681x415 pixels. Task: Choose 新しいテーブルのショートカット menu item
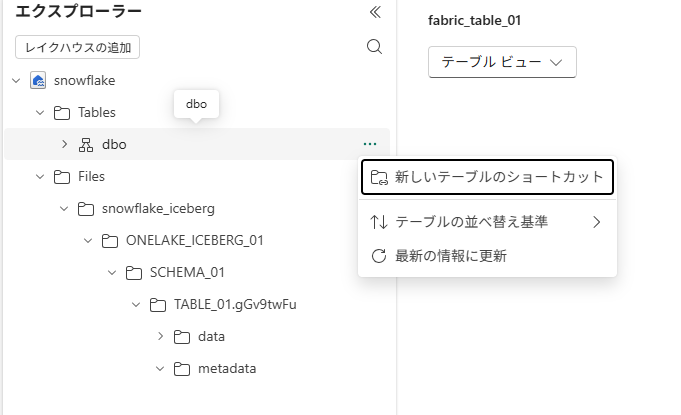[x=487, y=177]
